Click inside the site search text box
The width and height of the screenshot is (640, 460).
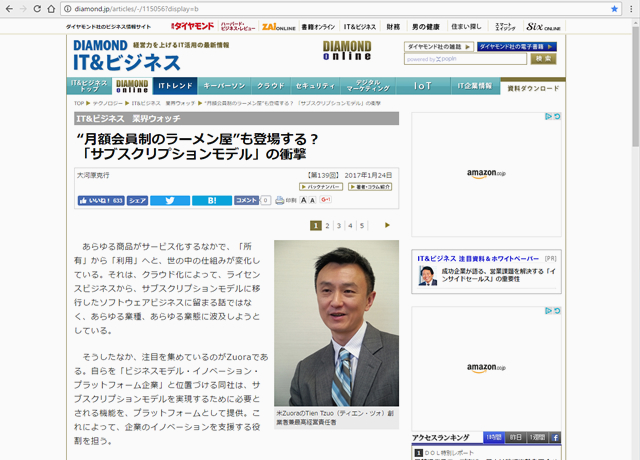pyautogui.click(x=490, y=59)
